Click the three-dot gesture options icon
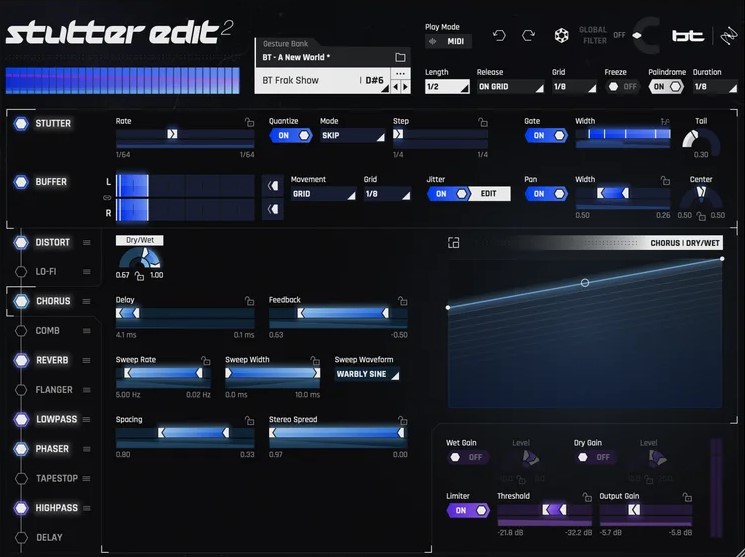Viewport: 745px width, 557px height. click(x=400, y=74)
